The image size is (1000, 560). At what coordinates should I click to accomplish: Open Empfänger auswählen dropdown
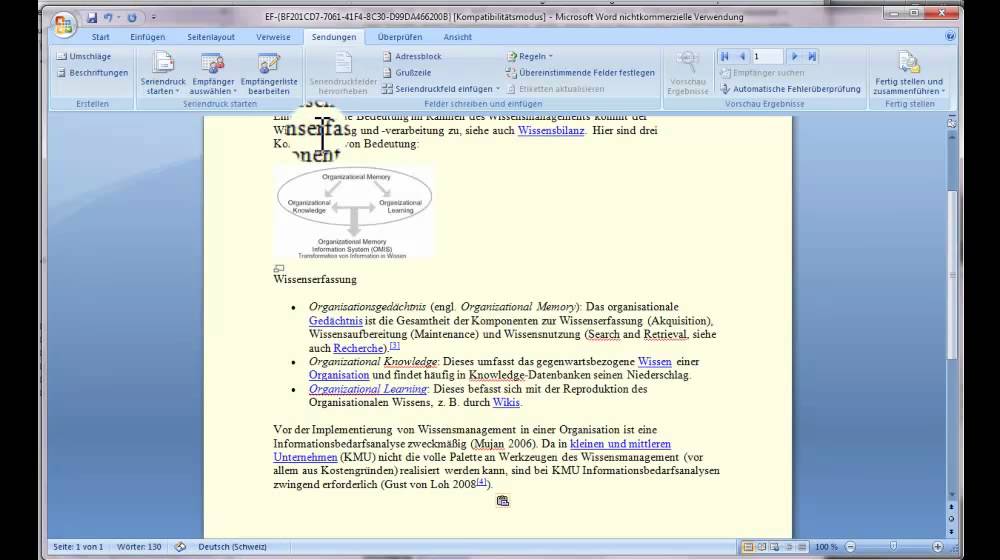213,73
